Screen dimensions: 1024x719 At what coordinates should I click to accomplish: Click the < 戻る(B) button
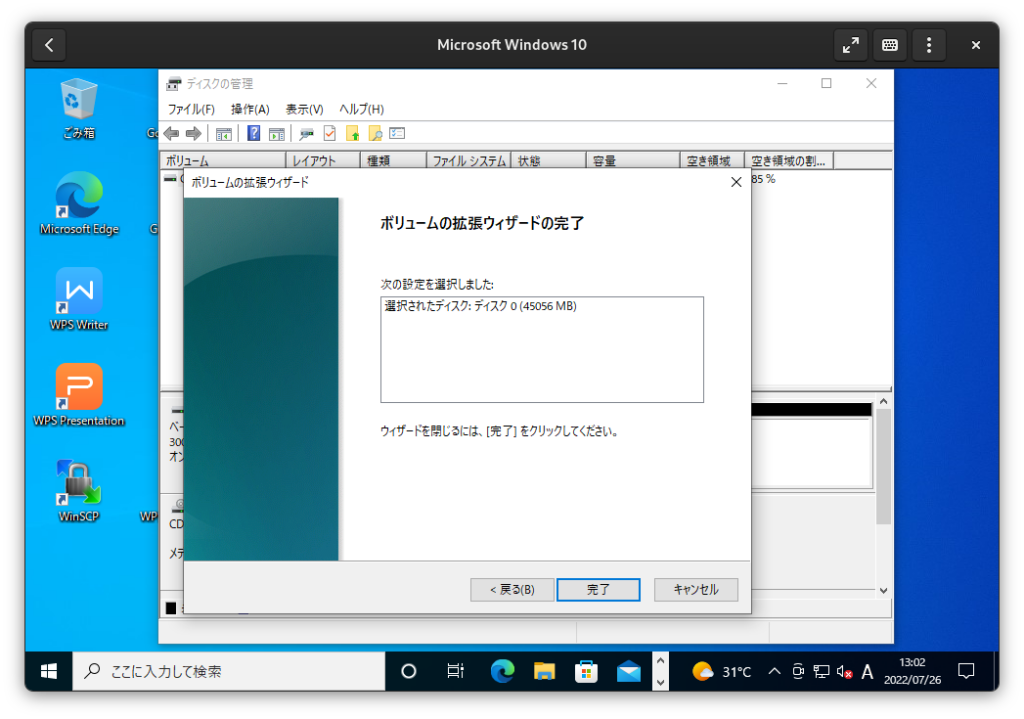[511, 590]
